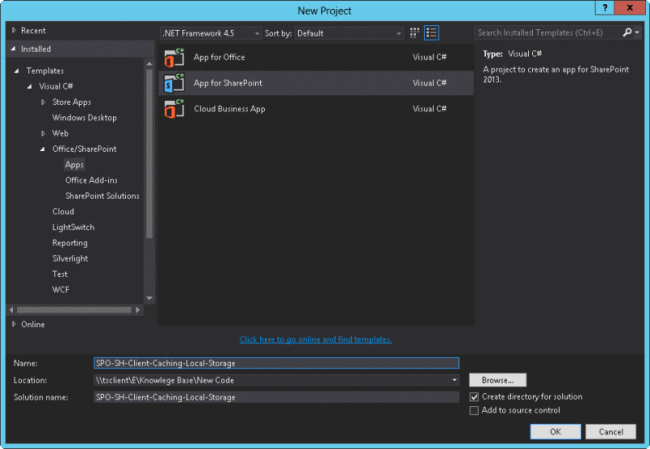The height and width of the screenshot is (449, 650).
Task: Select the Reporting tree item
Action: (x=70, y=243)
